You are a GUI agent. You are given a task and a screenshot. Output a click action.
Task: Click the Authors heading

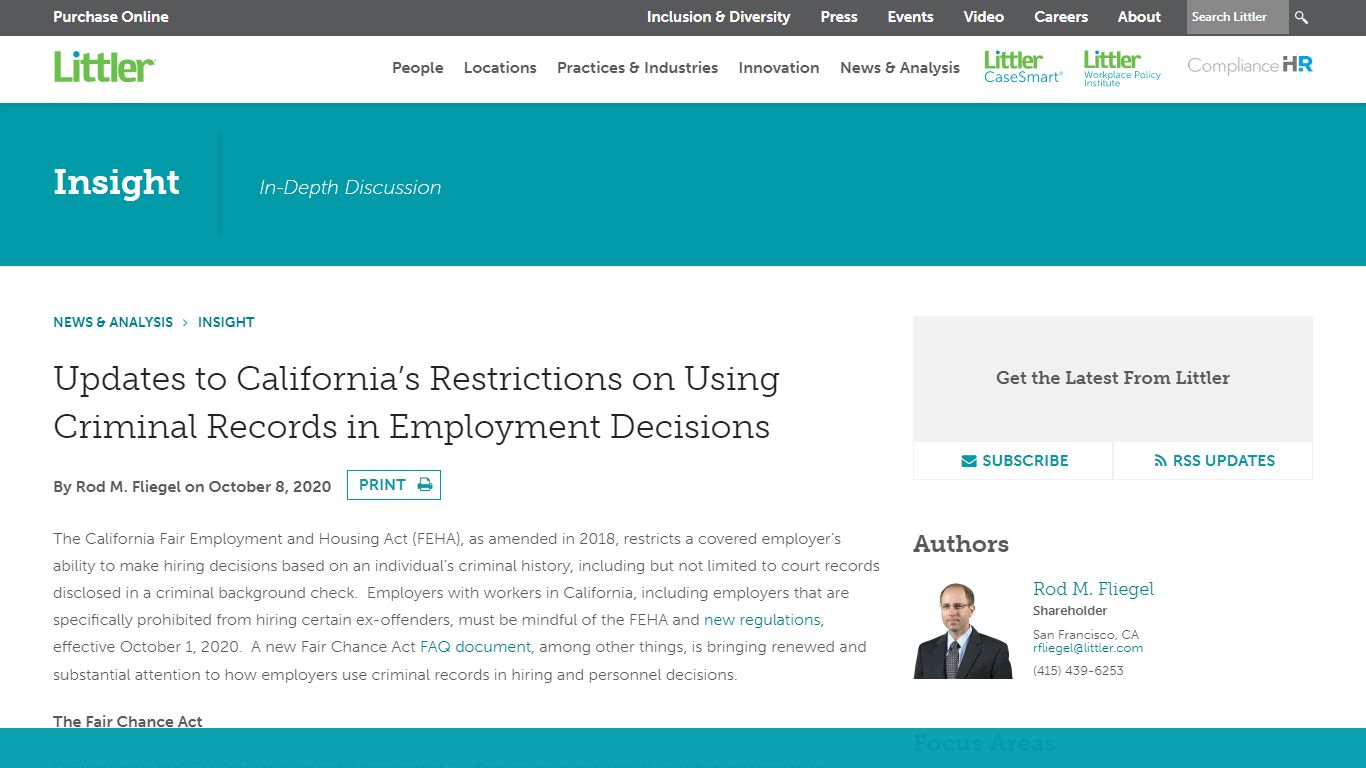pos(961,544)
